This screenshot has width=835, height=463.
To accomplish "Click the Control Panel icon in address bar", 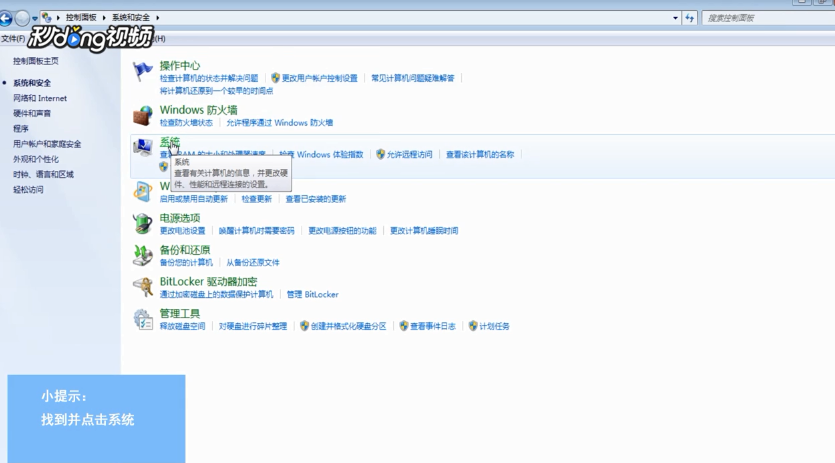I will [46, 18].
